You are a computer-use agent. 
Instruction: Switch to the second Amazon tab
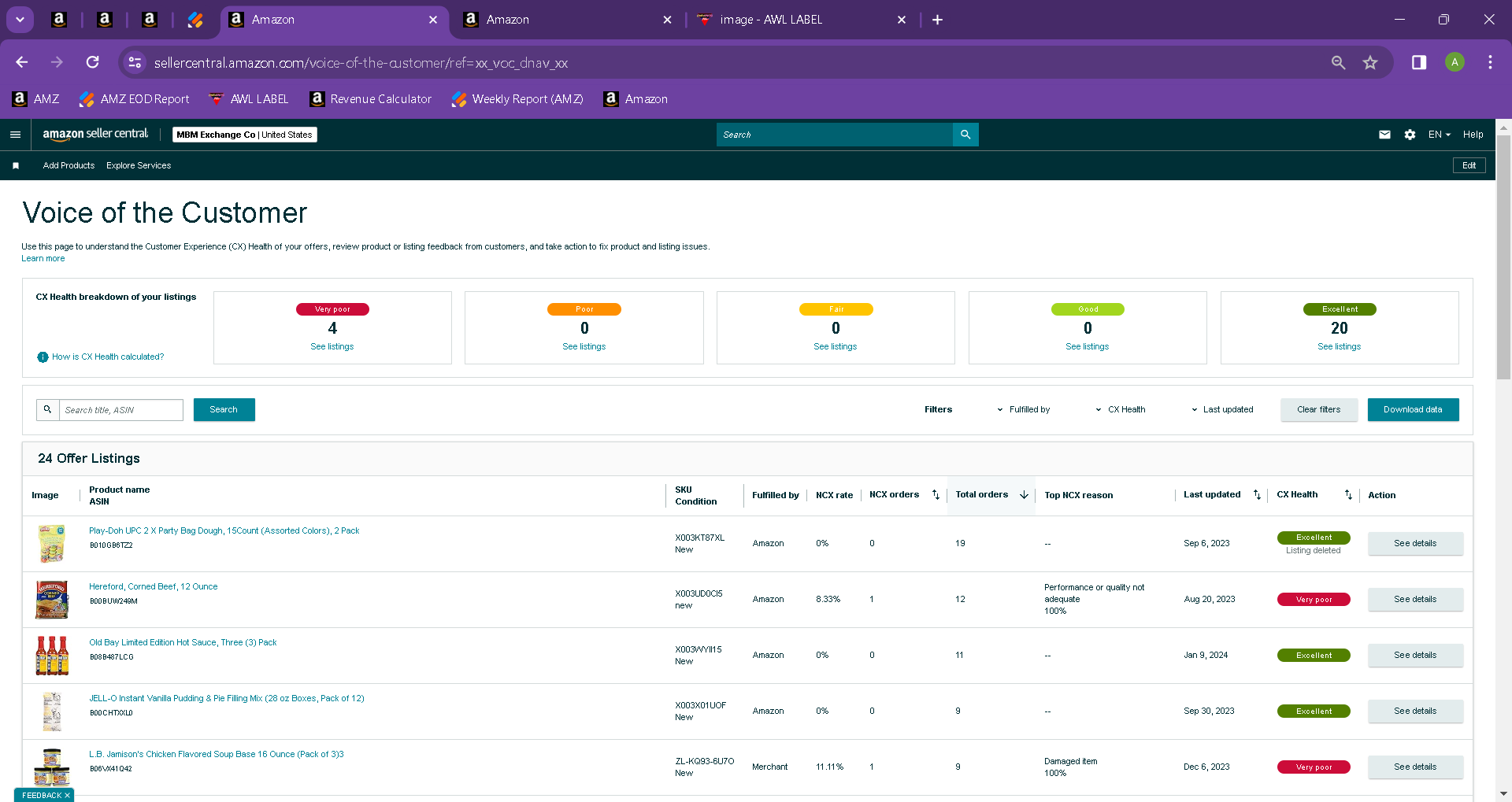click(x=567, y=20)
